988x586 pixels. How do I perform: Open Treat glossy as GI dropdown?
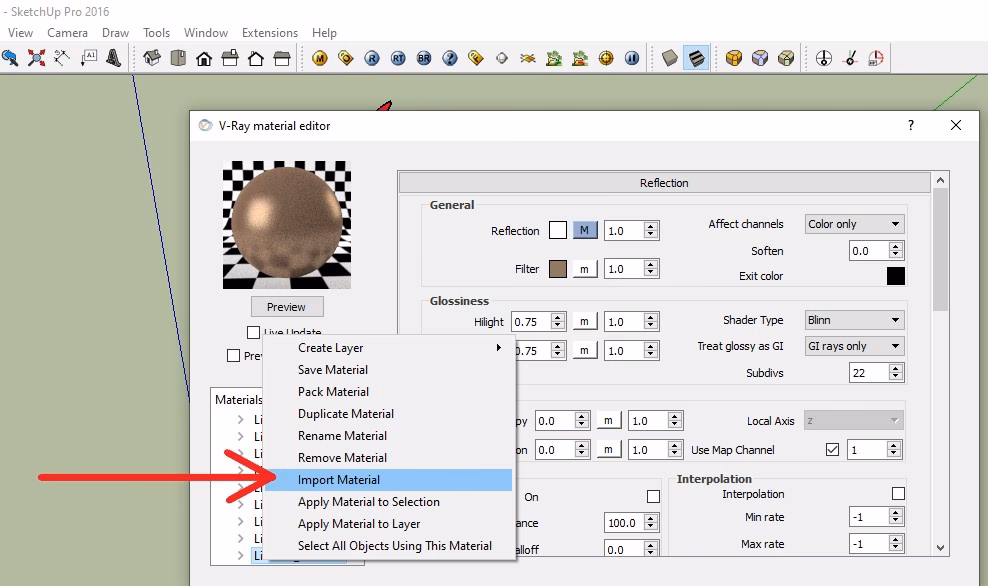click(854, 346)
